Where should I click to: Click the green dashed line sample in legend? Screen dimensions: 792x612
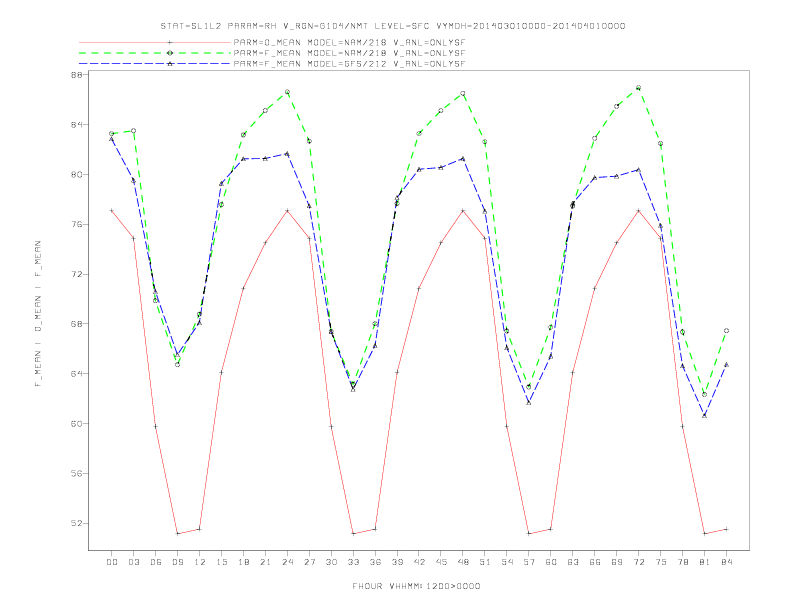[155, 53]
